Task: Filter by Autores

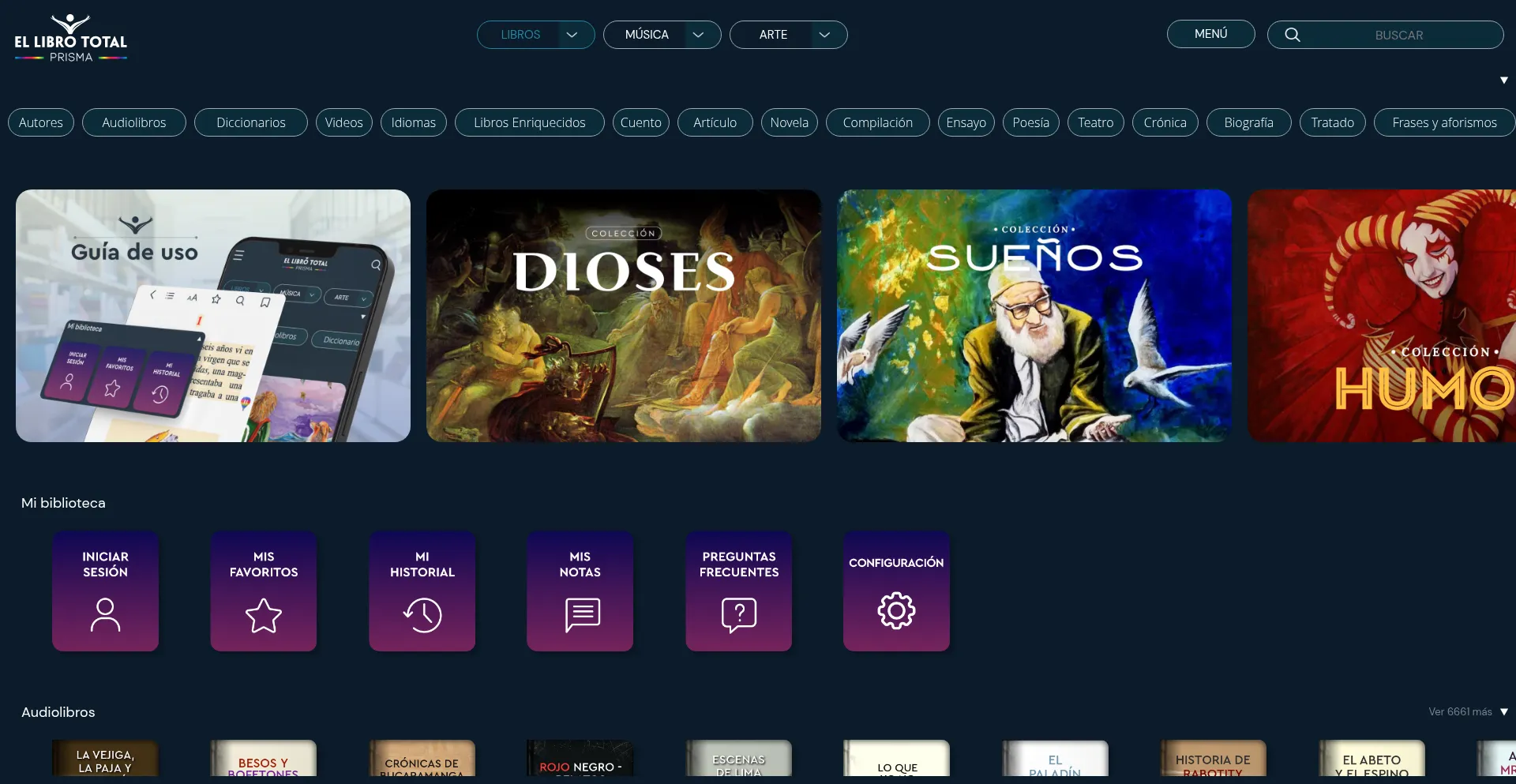Action: (41, 122)
